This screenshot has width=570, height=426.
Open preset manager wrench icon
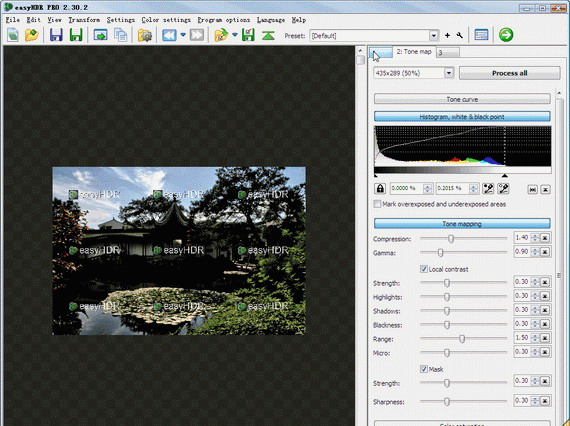click(x=459, y=36)
